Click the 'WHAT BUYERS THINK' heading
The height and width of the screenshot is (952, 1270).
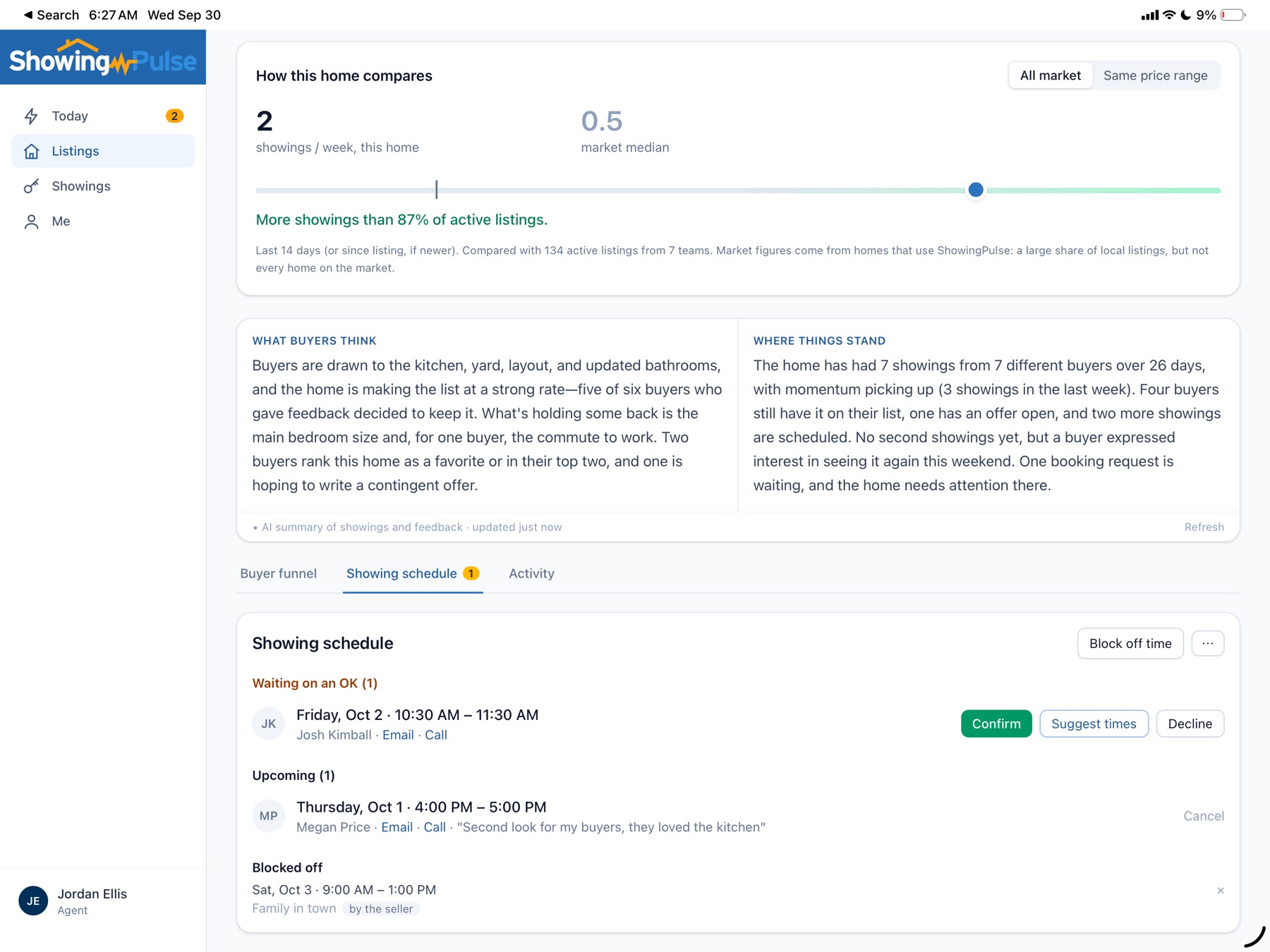pyautogui.click(x=314, y=341)
